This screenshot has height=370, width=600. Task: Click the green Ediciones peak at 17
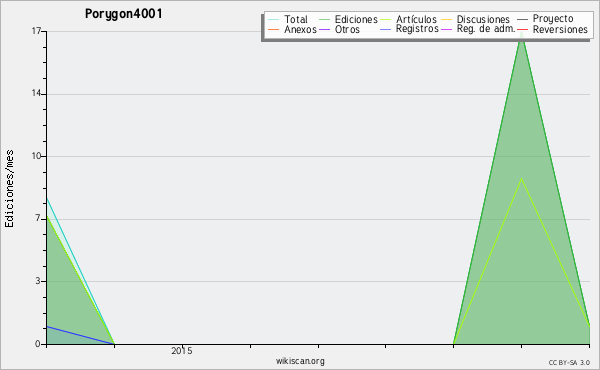tap(522, 32)
